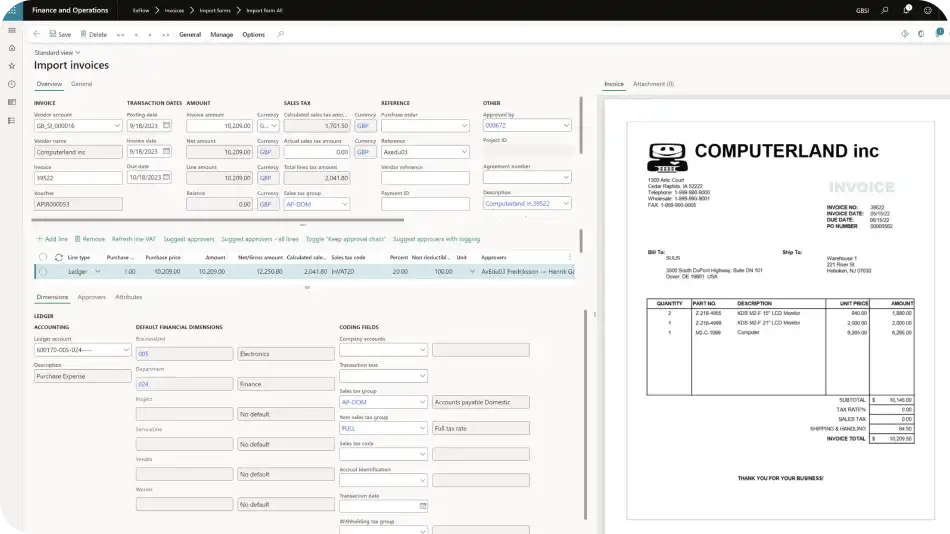Jump to the last record (>>)
The image size is (950, 534).
point(165,35)
